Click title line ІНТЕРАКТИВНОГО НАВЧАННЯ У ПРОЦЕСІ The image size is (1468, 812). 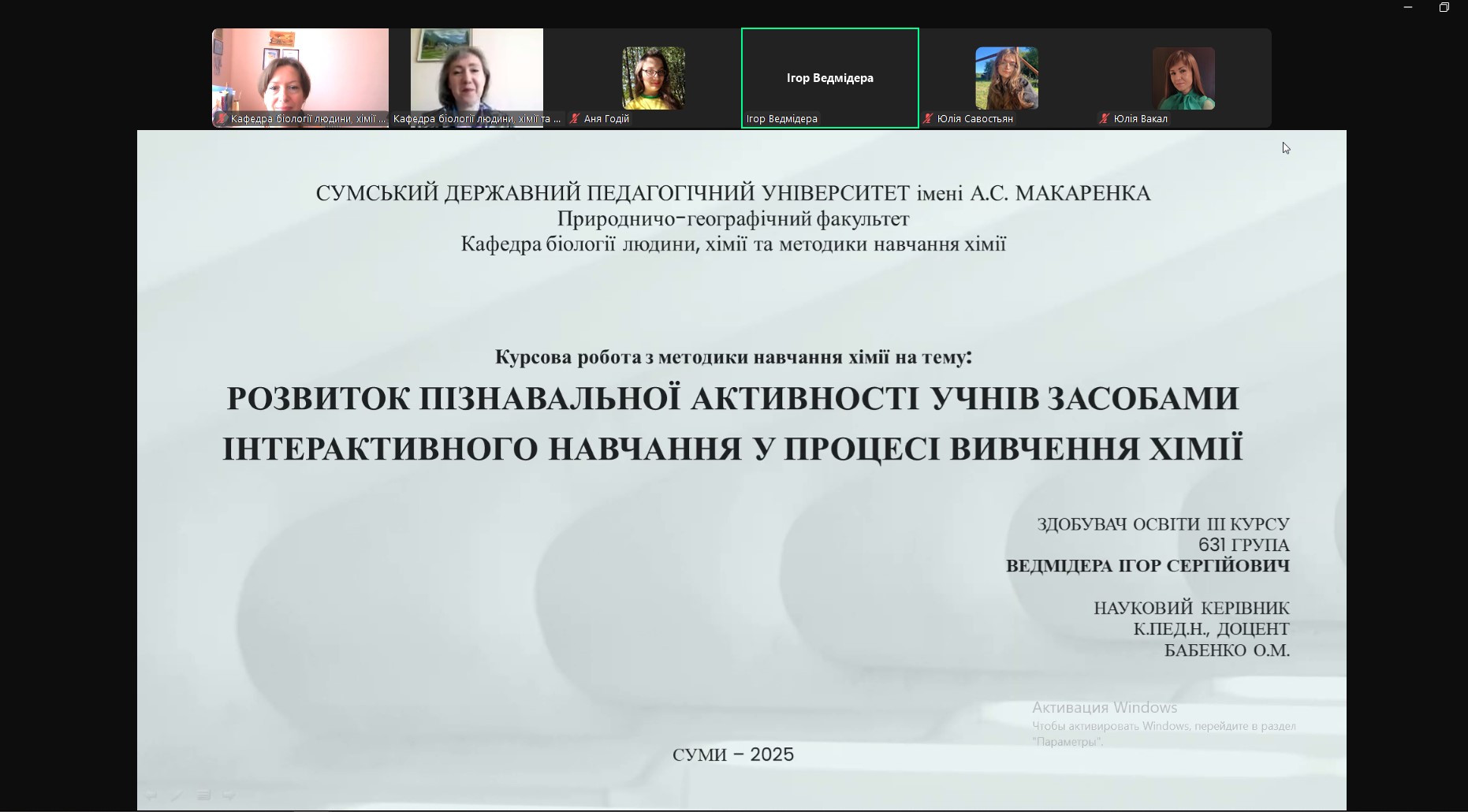coord(733,449)
